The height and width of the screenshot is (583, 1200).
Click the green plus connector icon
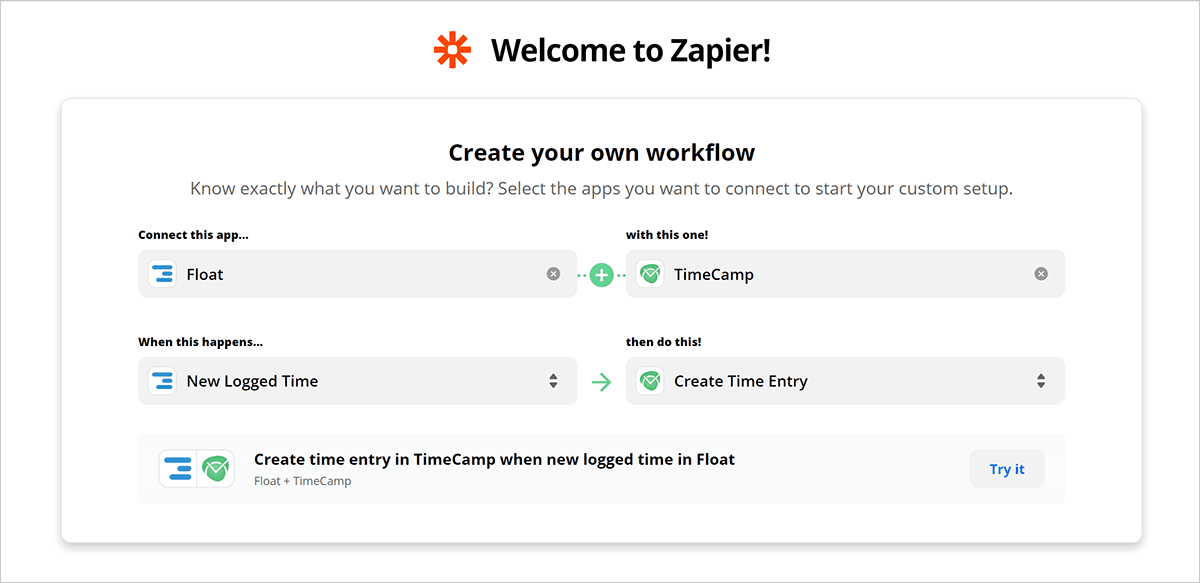tap(601, 274)
